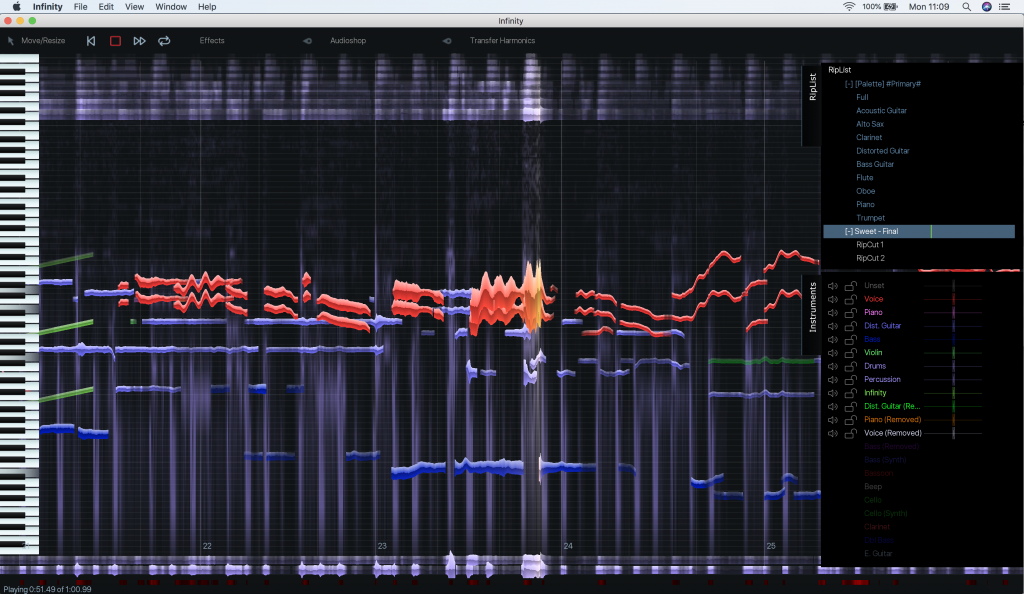1024x594 pixels.
Task: Click the speaker icon beside Drums
Action: point(832,366)
